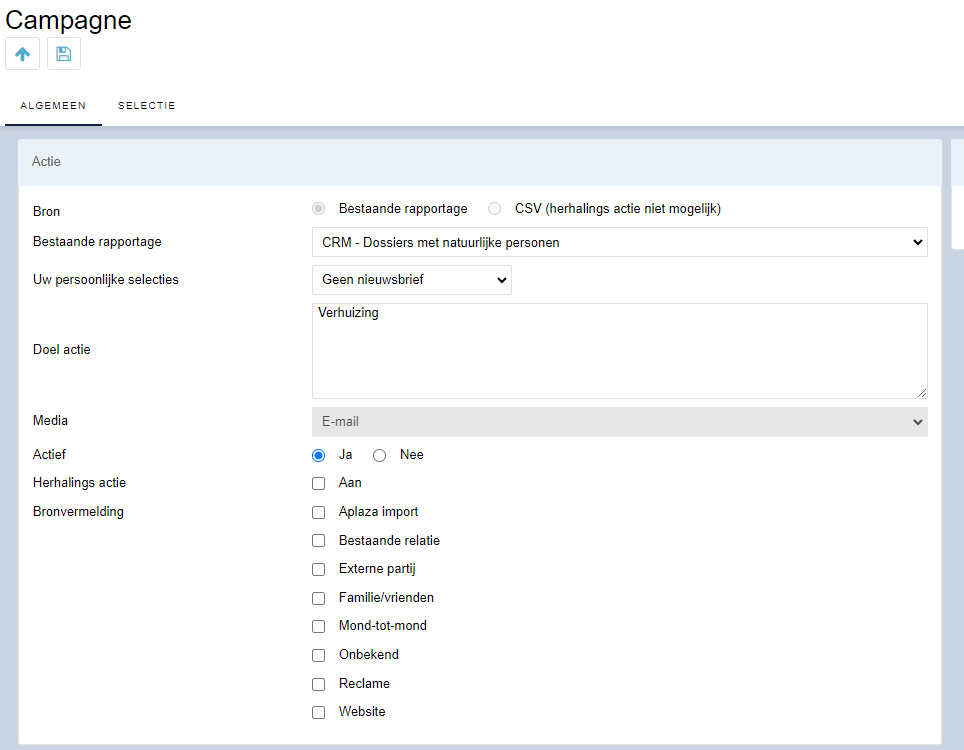Click the Herhalings actie label
The width and height of the screenshot is (964, 750).
click(x=79, y=483)
